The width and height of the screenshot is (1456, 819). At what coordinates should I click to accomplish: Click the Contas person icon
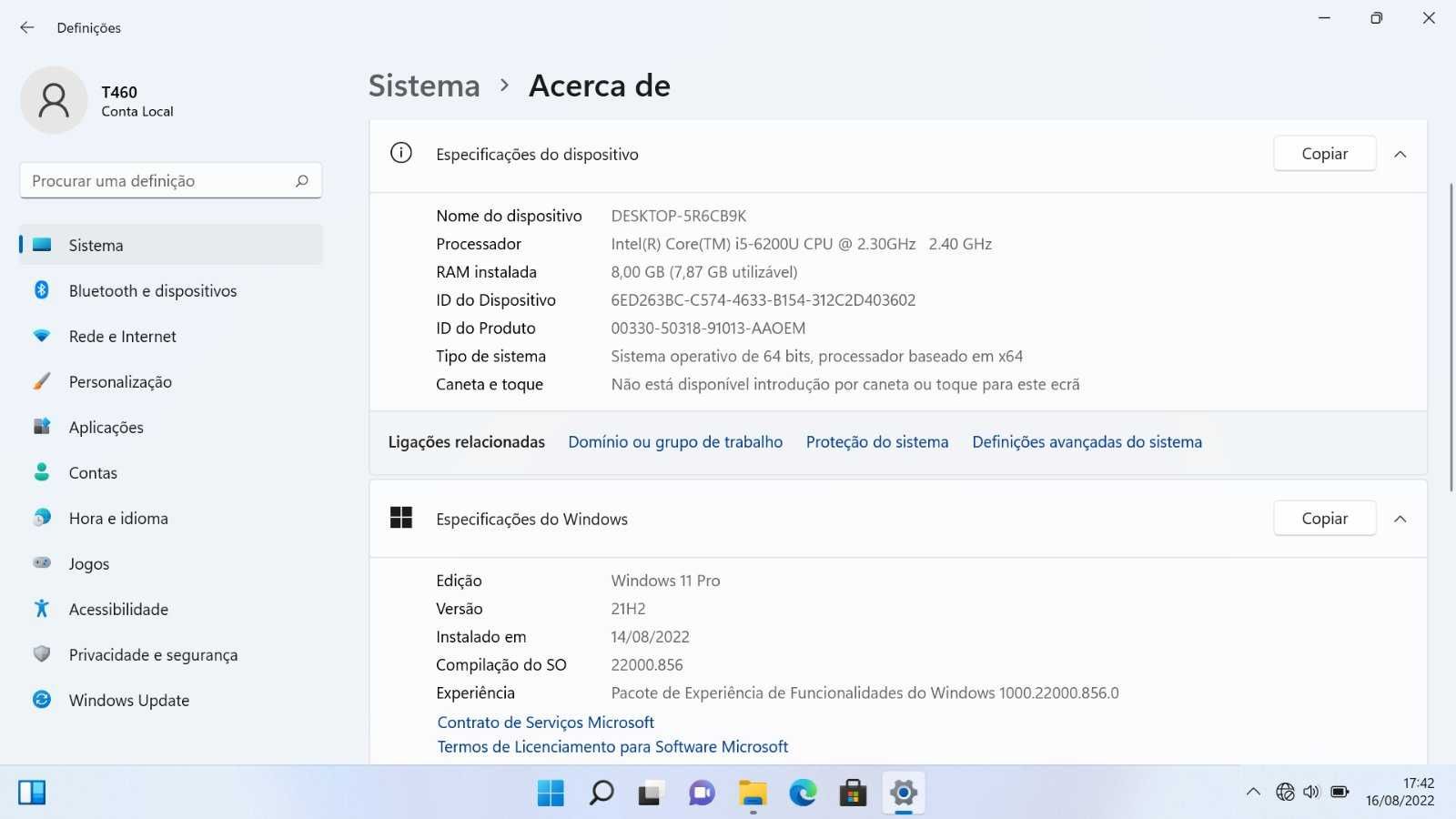[42, 472]
